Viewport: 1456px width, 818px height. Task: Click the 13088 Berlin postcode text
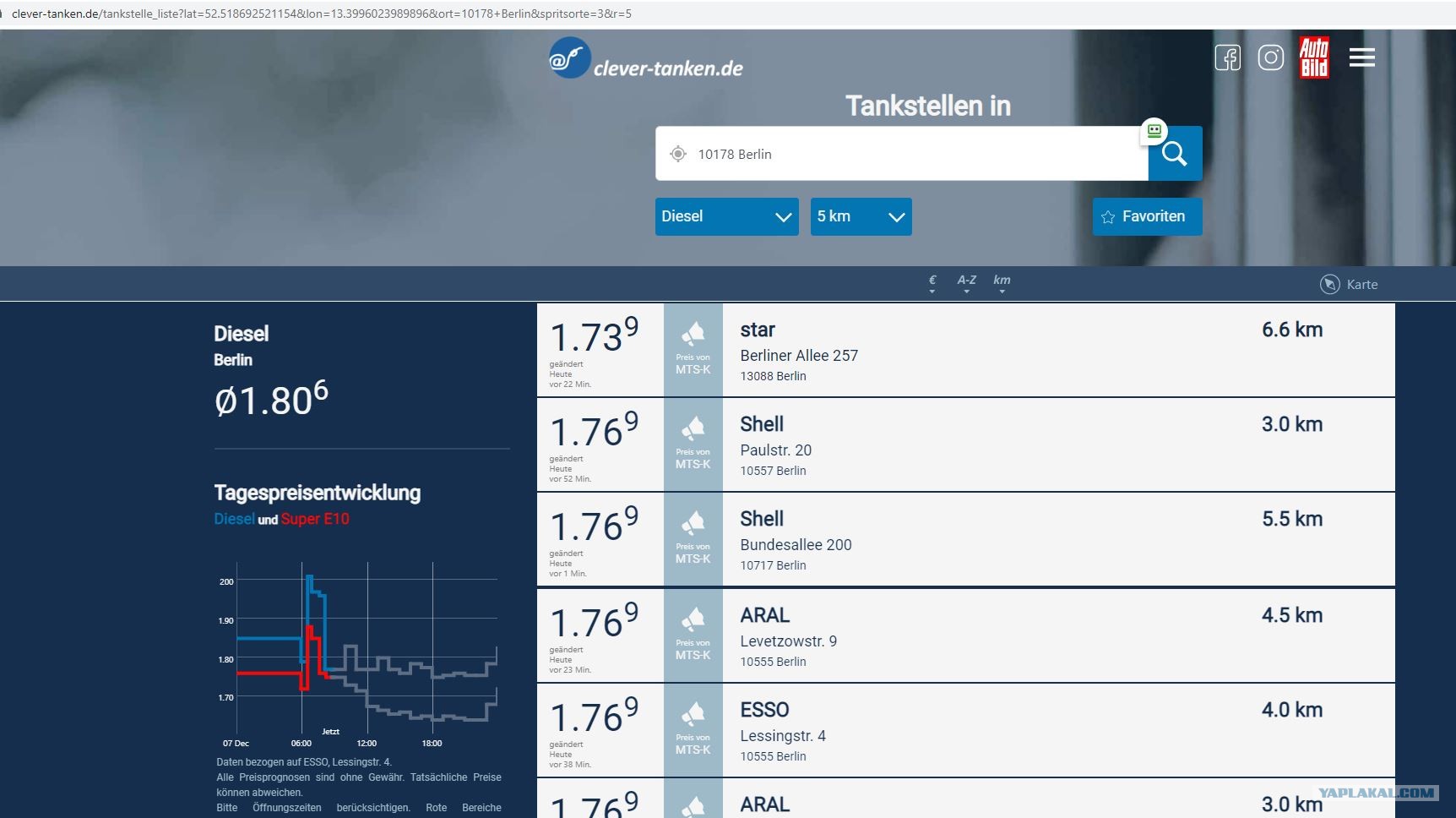tap(774, 376)
